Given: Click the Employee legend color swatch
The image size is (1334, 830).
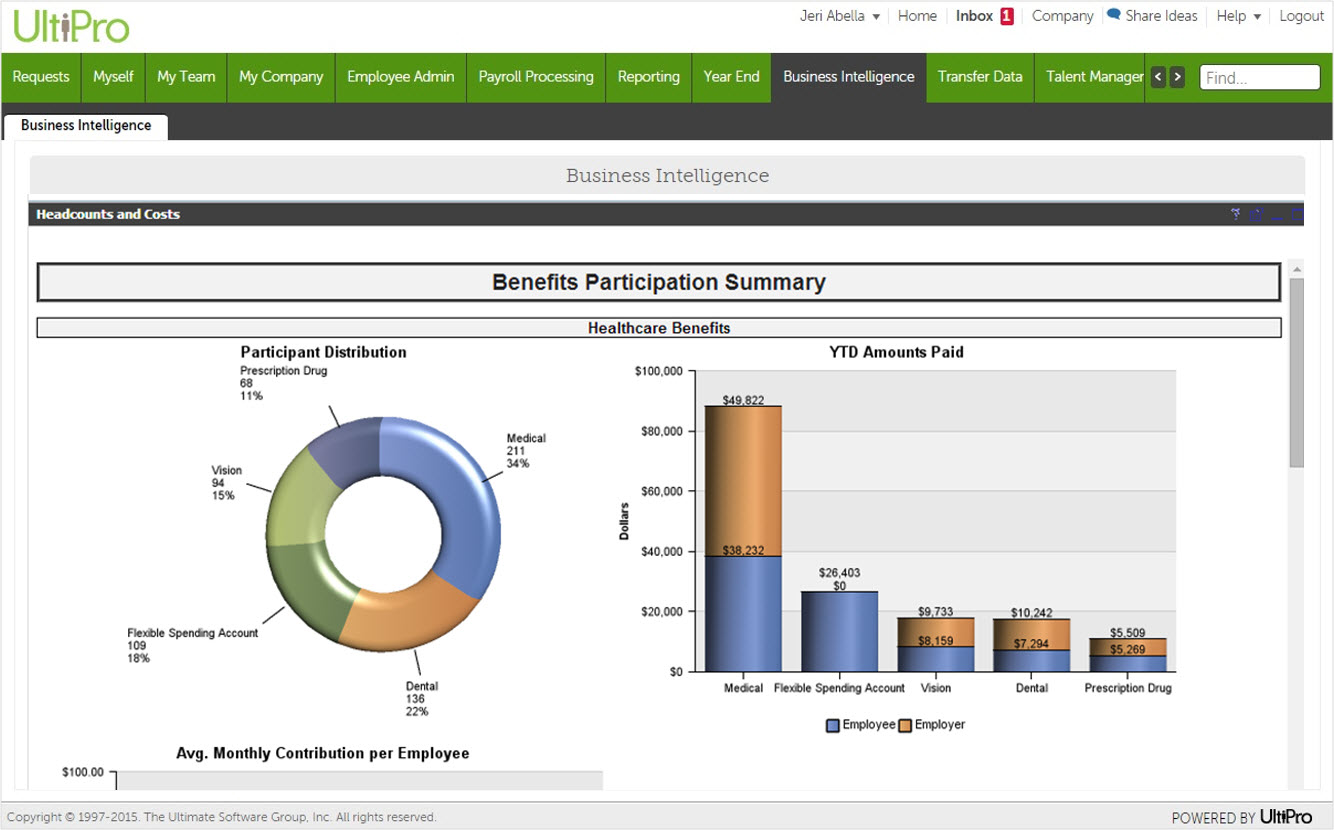Looking at the screenshot, I should point(832,725).
